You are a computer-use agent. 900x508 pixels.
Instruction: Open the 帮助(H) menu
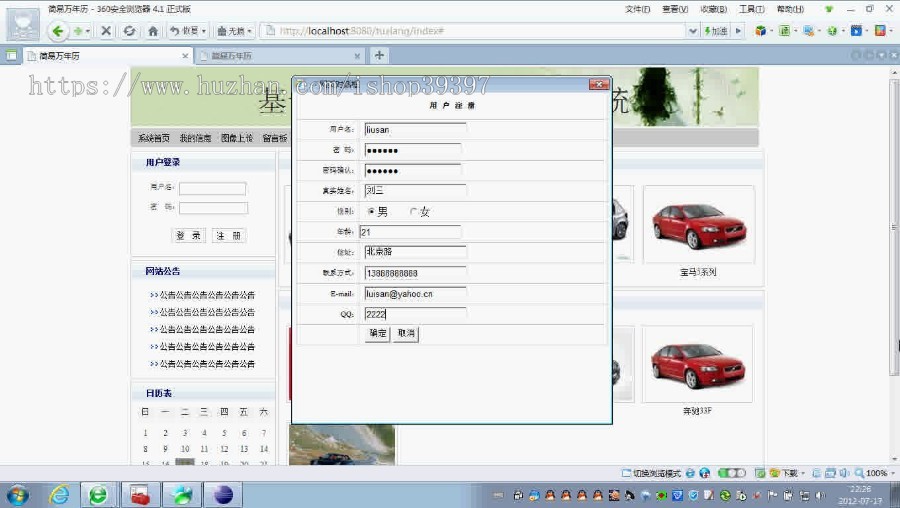point(790,9)
